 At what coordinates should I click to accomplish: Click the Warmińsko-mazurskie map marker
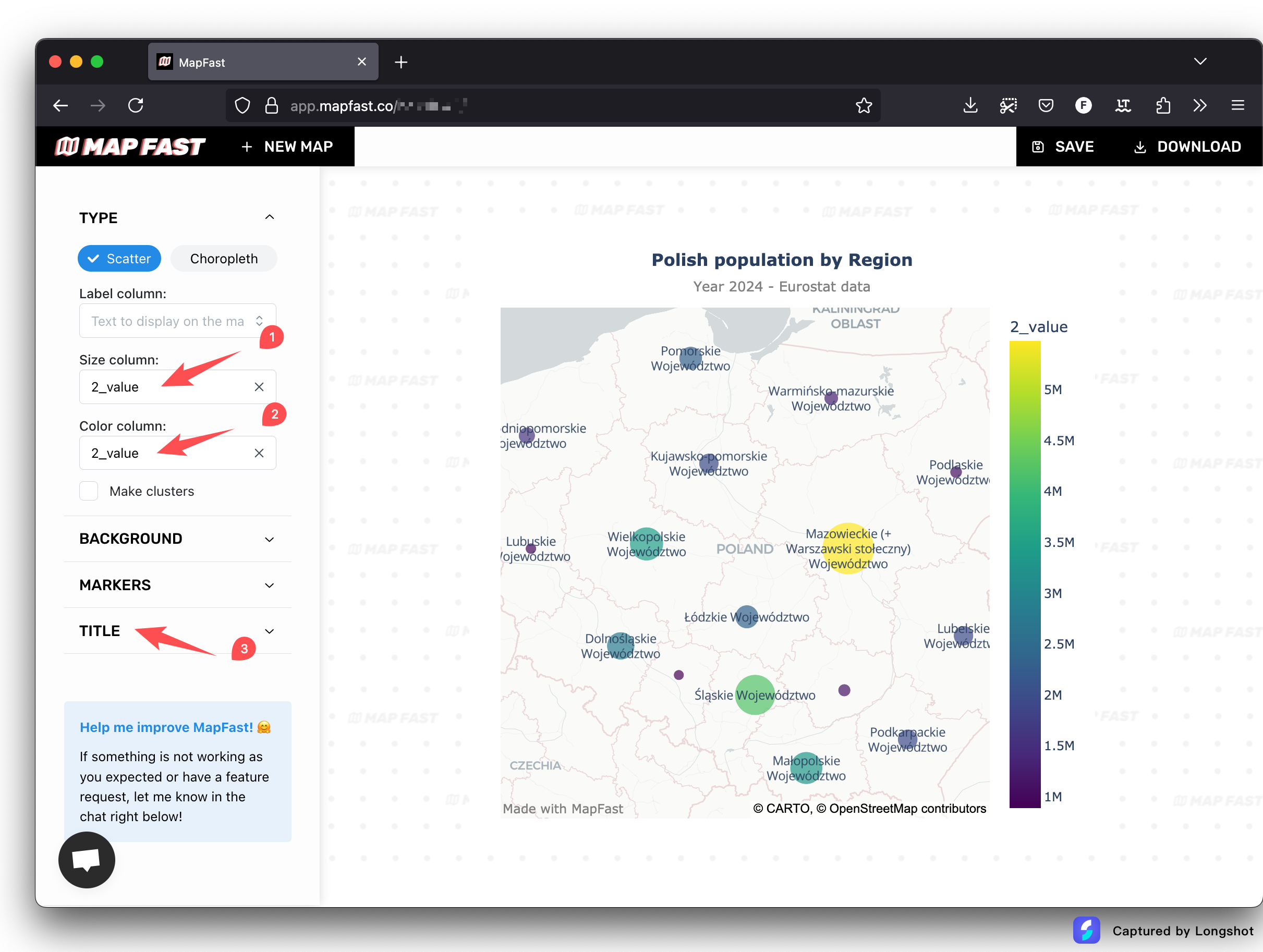point(831,398)
